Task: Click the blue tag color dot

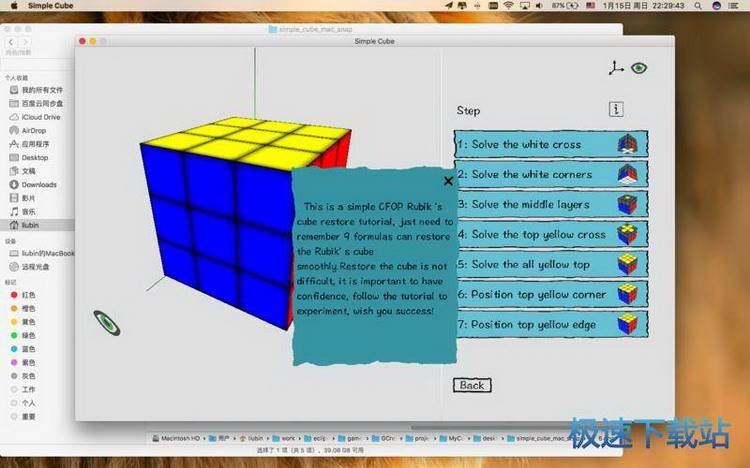Action: 13,349
